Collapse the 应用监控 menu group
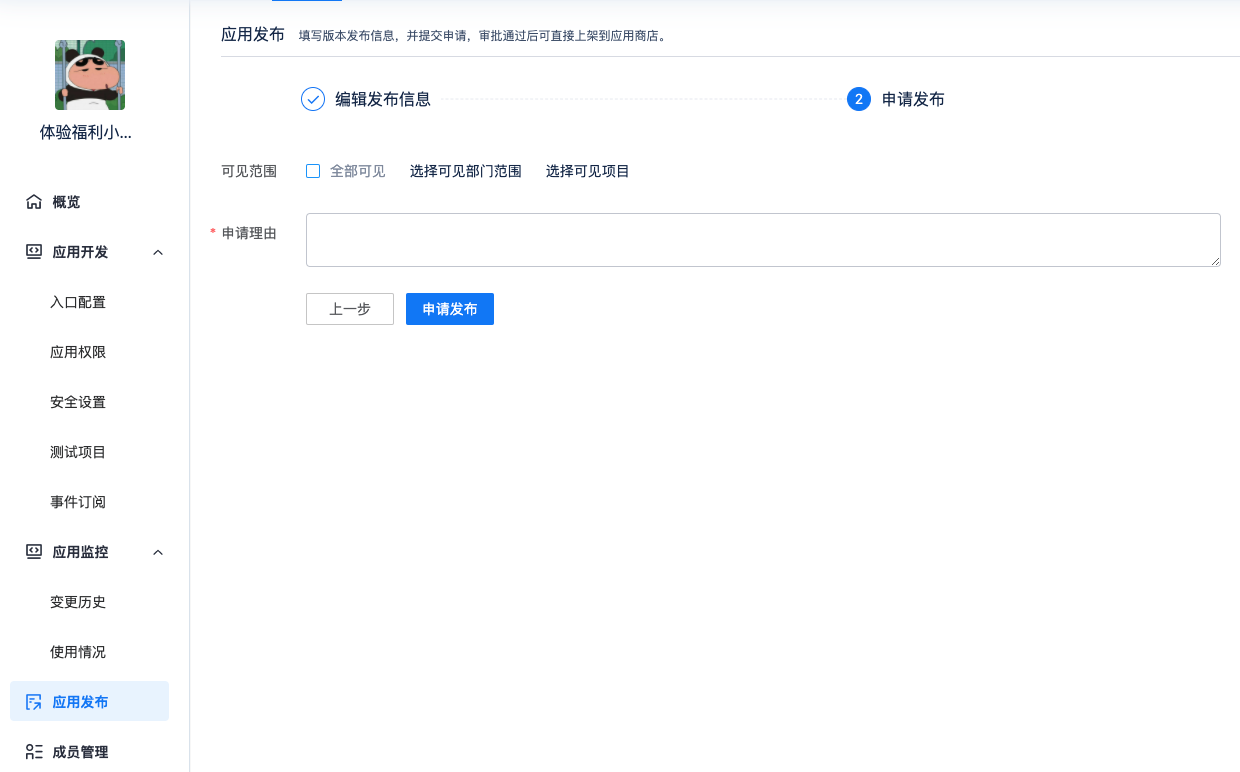Image resolution: width=1240 pixels, height=772 pixels. 157,551
